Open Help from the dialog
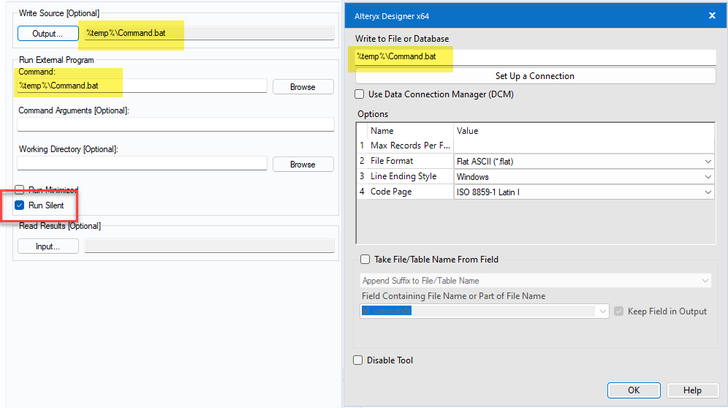This screenshot has width=728, height=408. [692, 390]
